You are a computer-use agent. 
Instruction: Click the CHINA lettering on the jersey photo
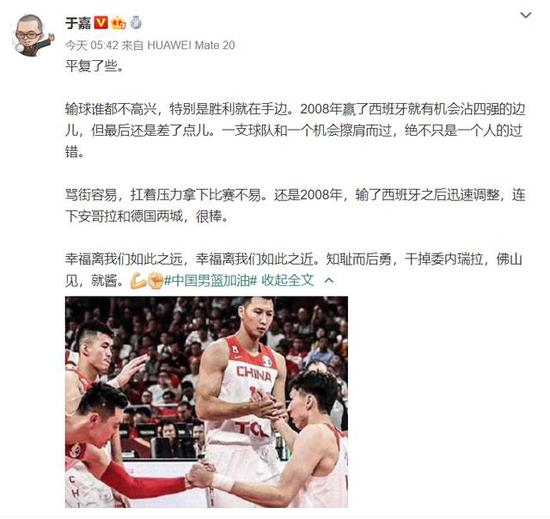pyautogui.click(x=254, y=374)
